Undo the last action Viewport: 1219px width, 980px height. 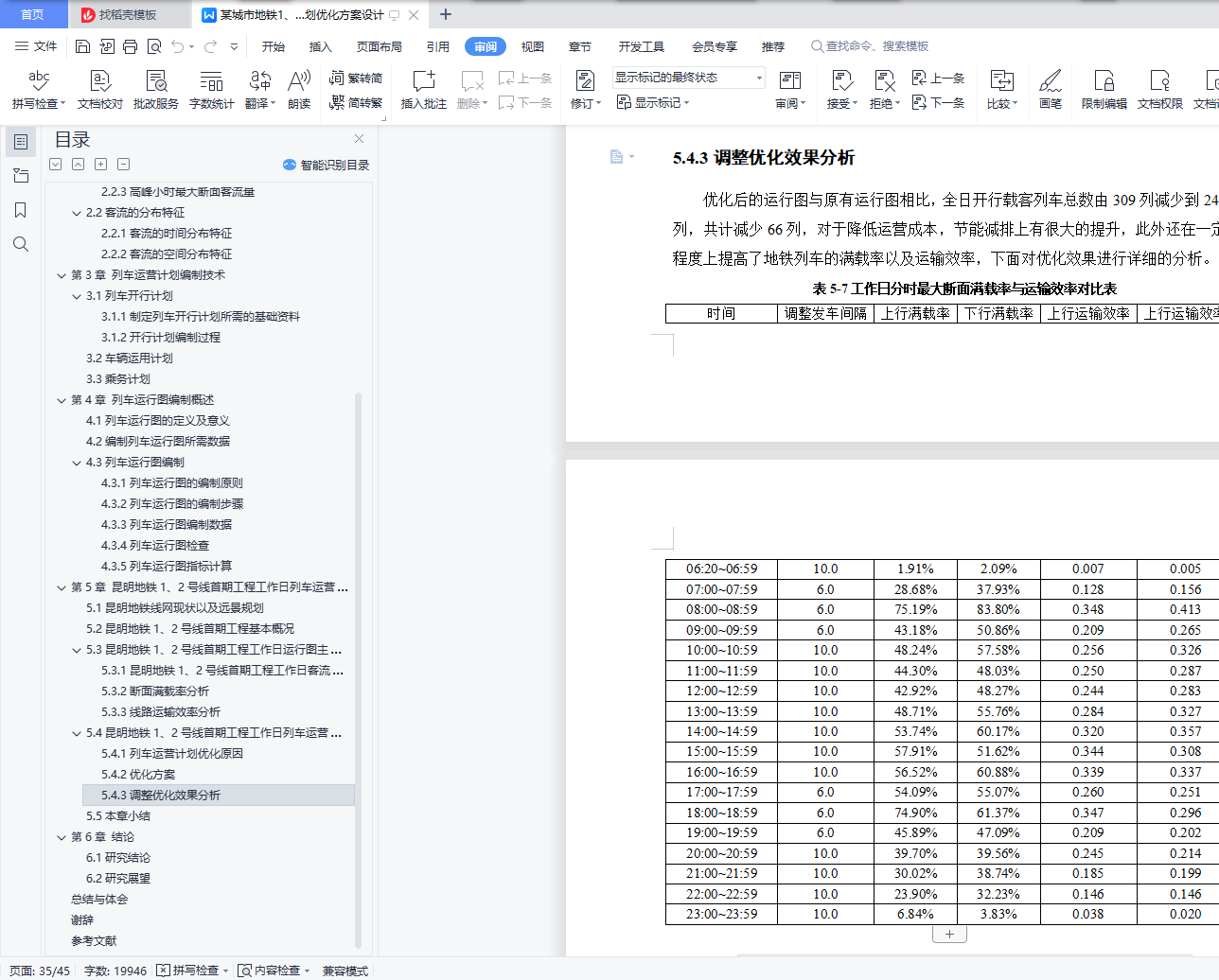coord(179,46)
